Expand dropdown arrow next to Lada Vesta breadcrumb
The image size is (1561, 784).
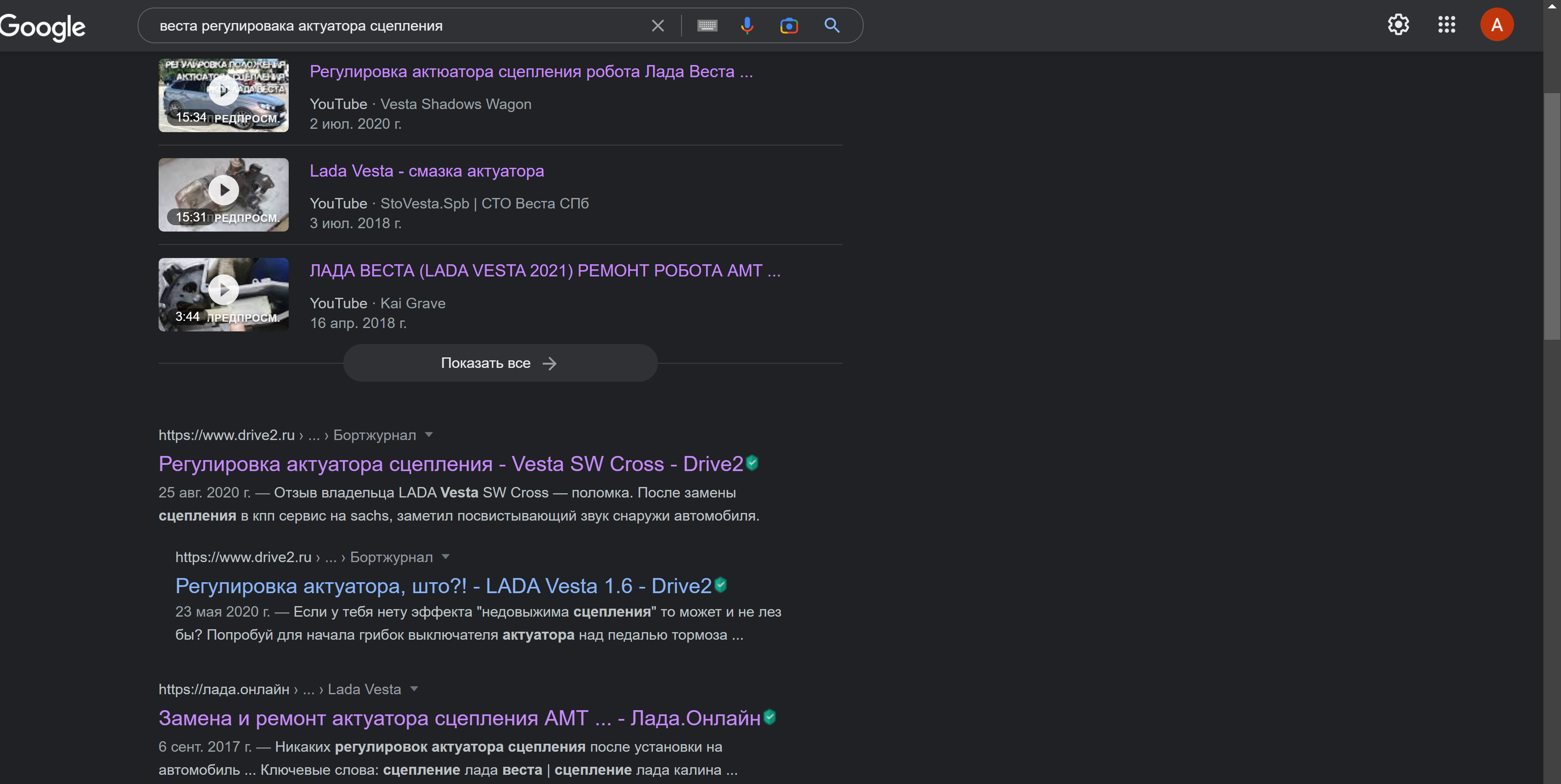coord(414,688)
